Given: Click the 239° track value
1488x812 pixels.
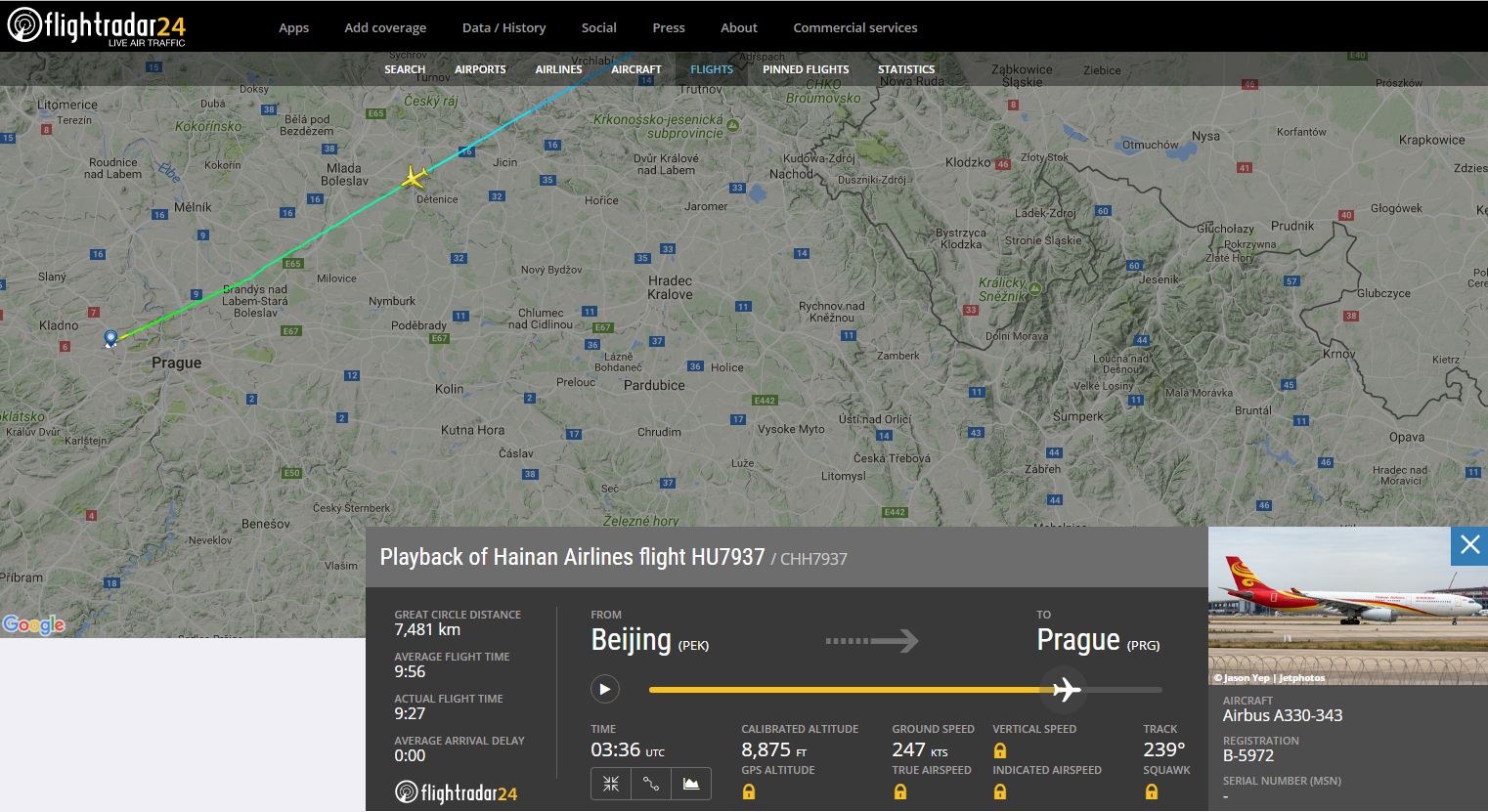Looking at the screenshot, I should [1164, 749].
